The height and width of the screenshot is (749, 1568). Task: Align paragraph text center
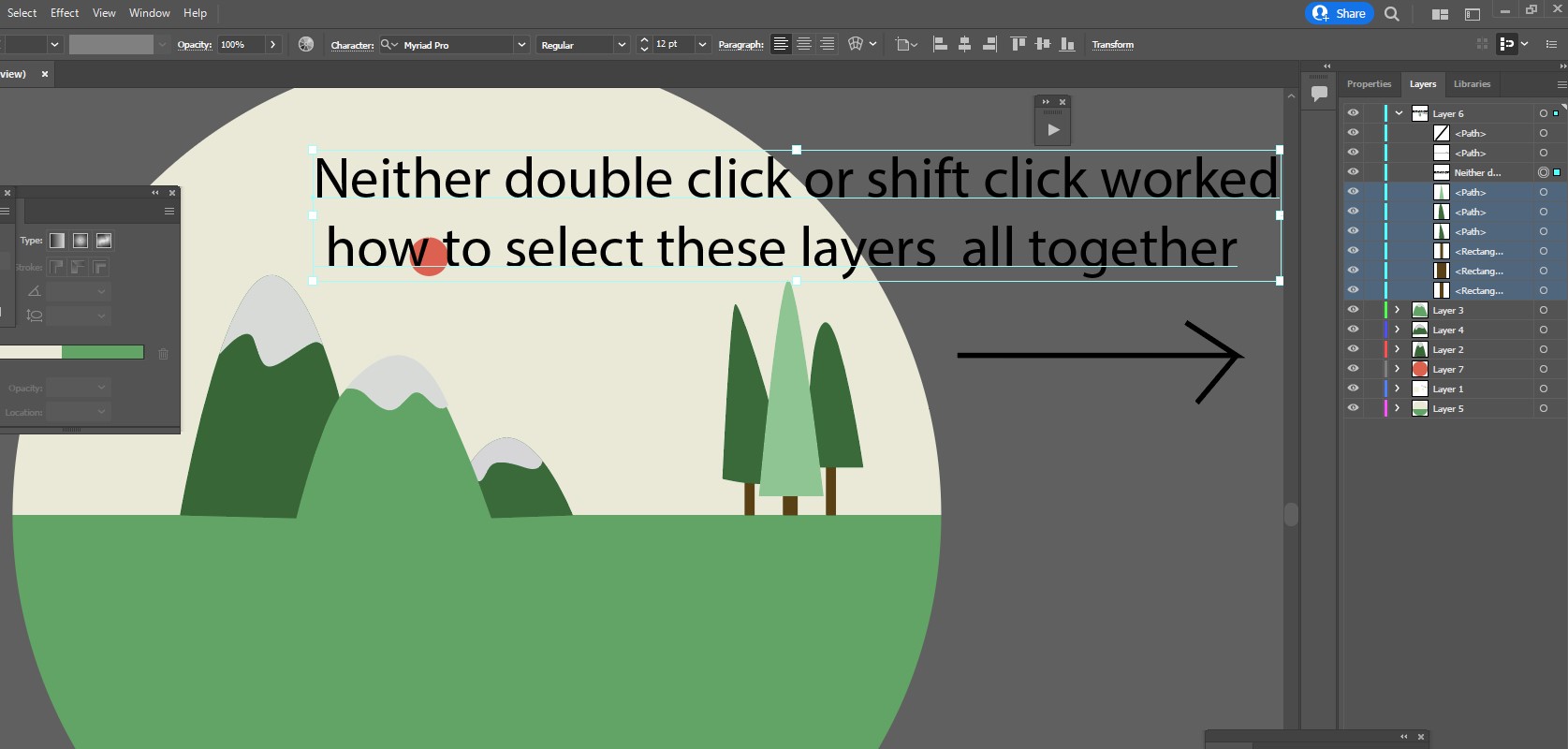[804, 44]
